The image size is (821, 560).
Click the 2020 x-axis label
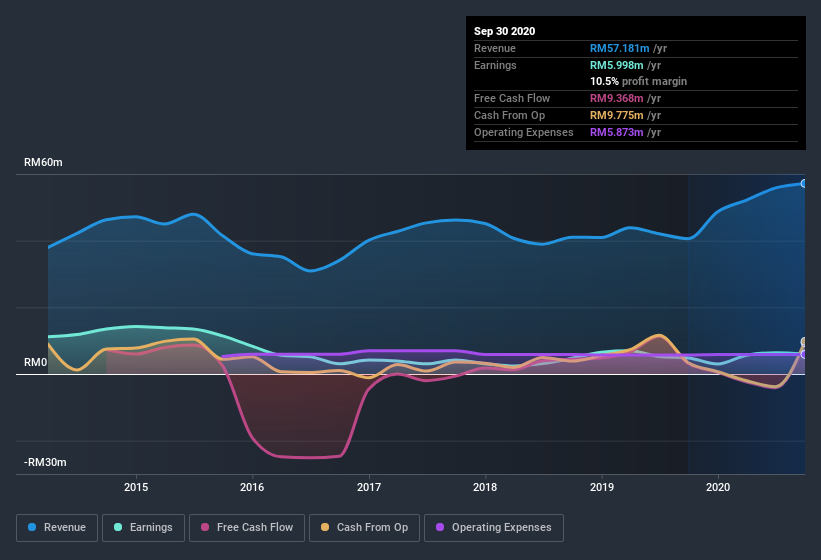click(718, 487)
